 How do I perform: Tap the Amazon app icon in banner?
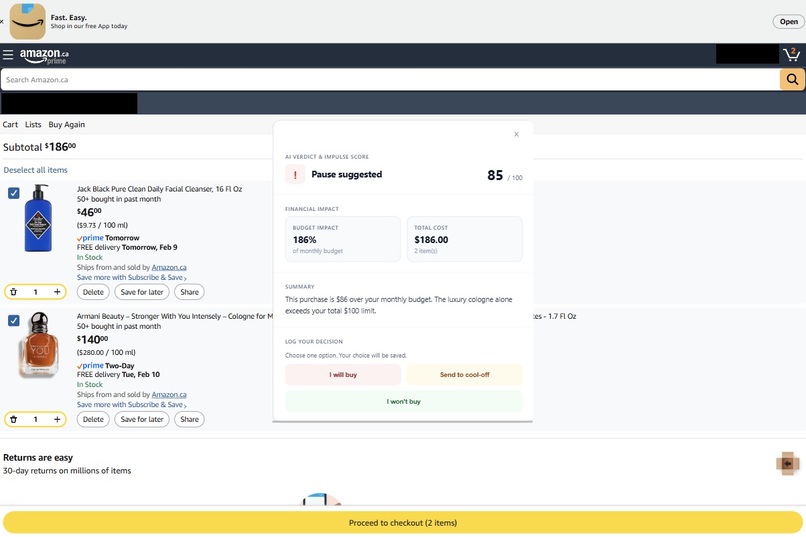coord(28,22)
